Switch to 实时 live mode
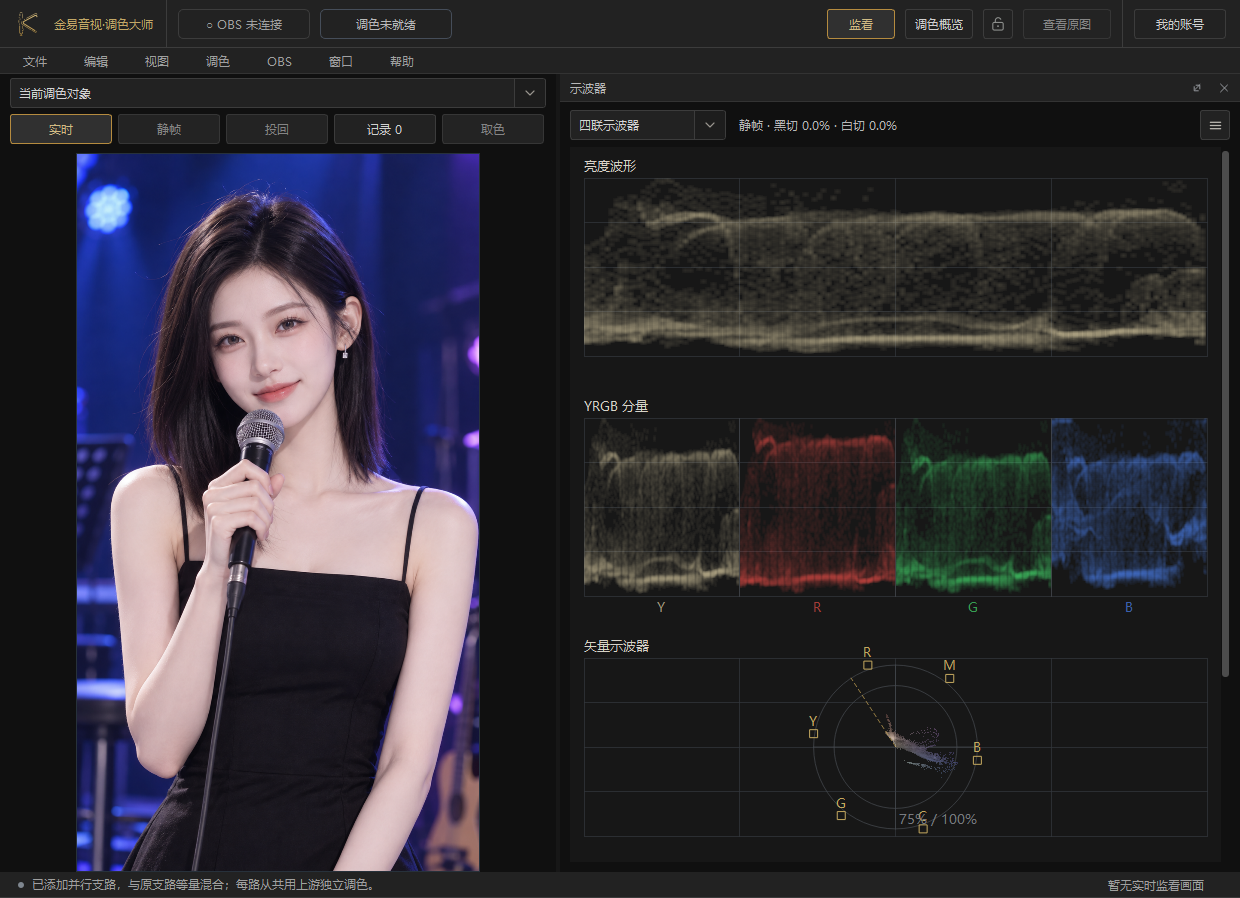 [61, 129]
